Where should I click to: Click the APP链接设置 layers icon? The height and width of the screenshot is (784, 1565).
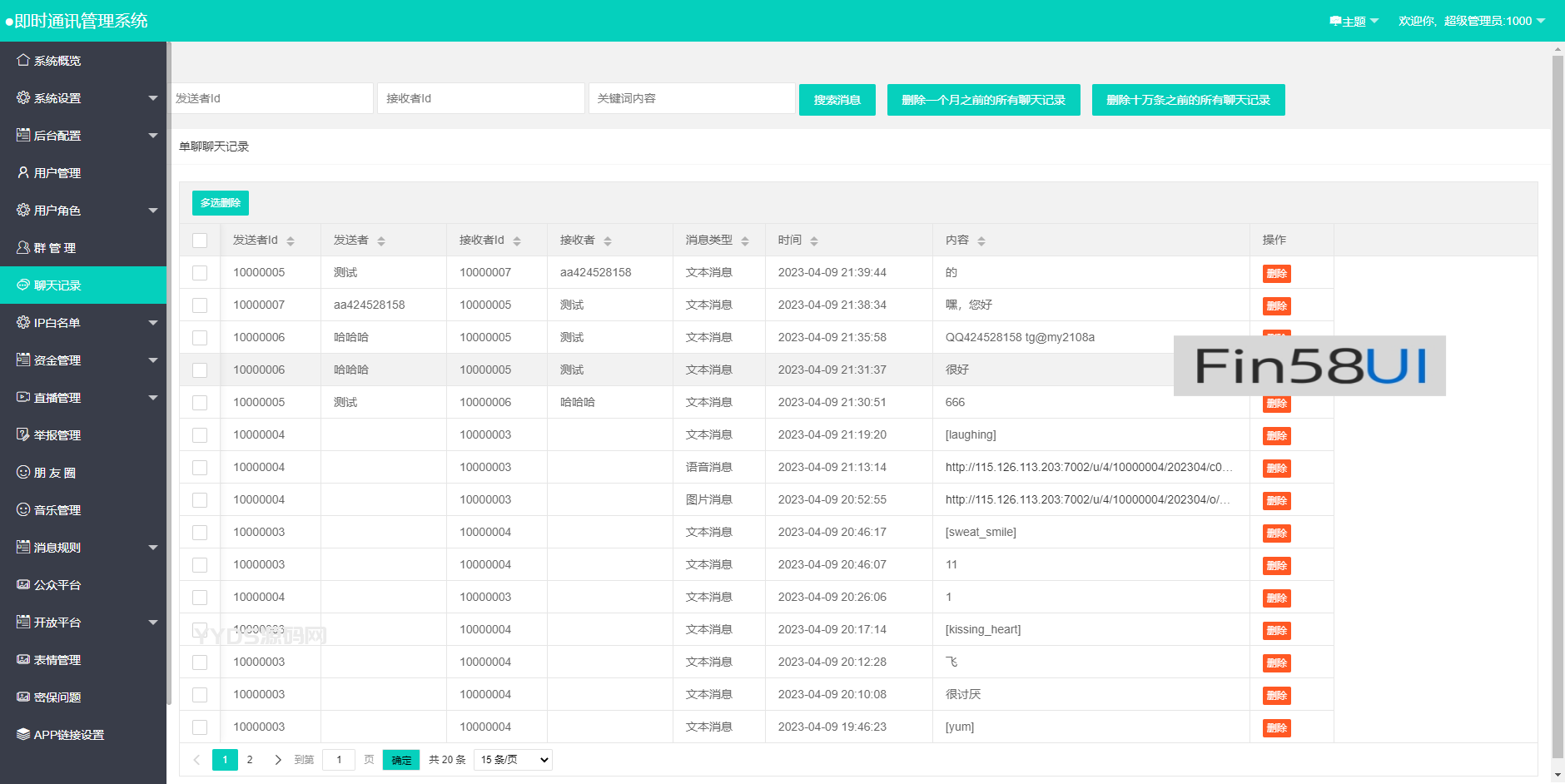(x=23, y=734)
